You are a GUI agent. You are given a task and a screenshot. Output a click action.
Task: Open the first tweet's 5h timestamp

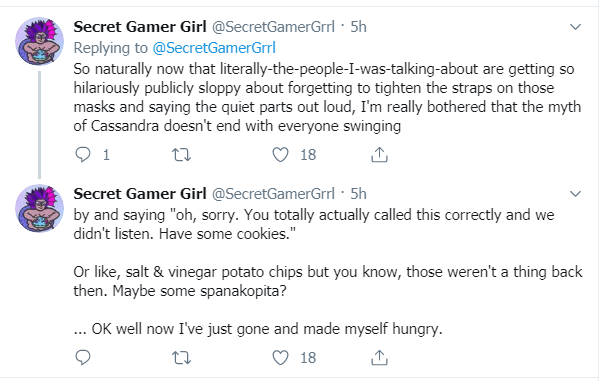point(359,27)
